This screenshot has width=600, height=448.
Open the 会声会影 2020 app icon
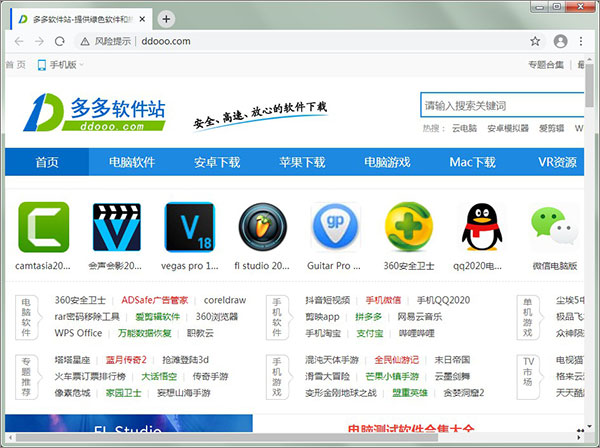[117, 227]
